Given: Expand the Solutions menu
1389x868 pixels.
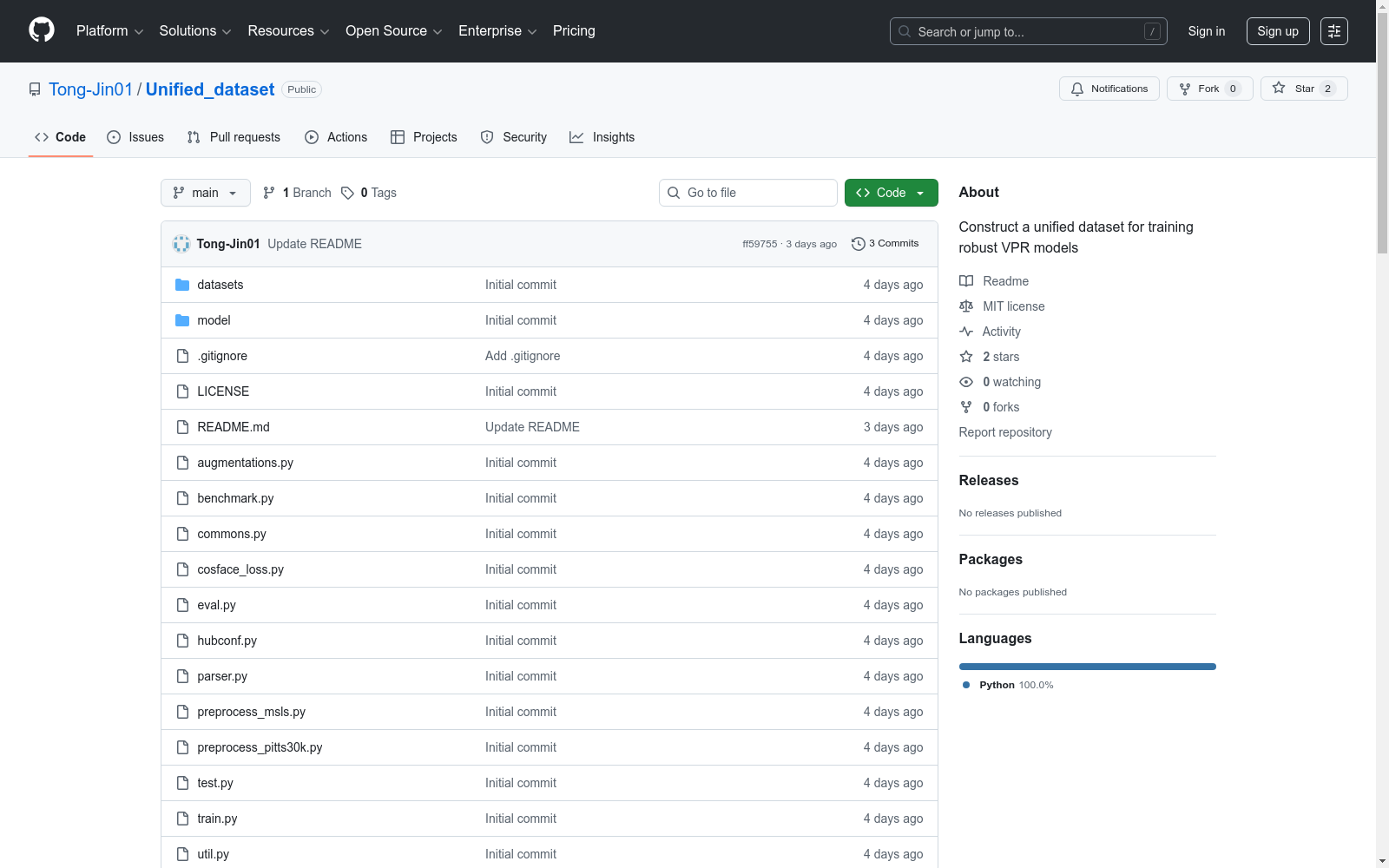Looking at the screenshot, I should tap(195, 31).
